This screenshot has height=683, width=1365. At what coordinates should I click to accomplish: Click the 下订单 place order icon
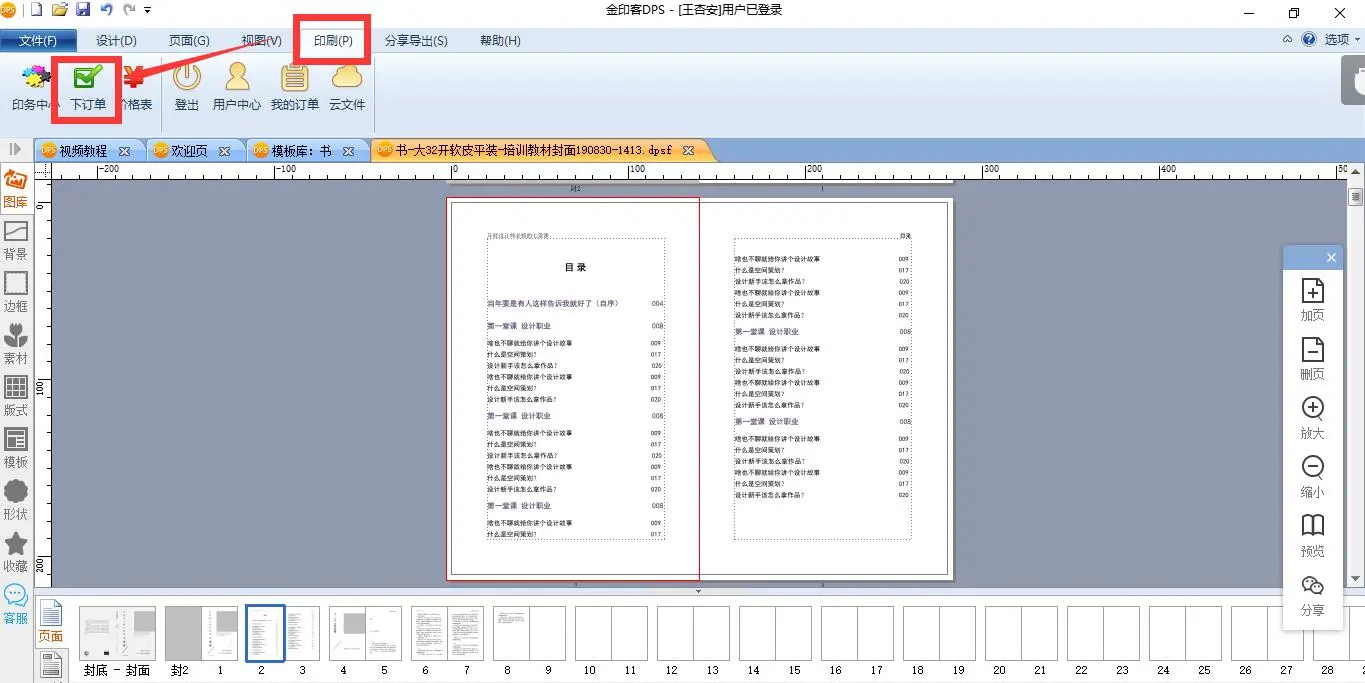pyautogui.click(x=88, y=87)
